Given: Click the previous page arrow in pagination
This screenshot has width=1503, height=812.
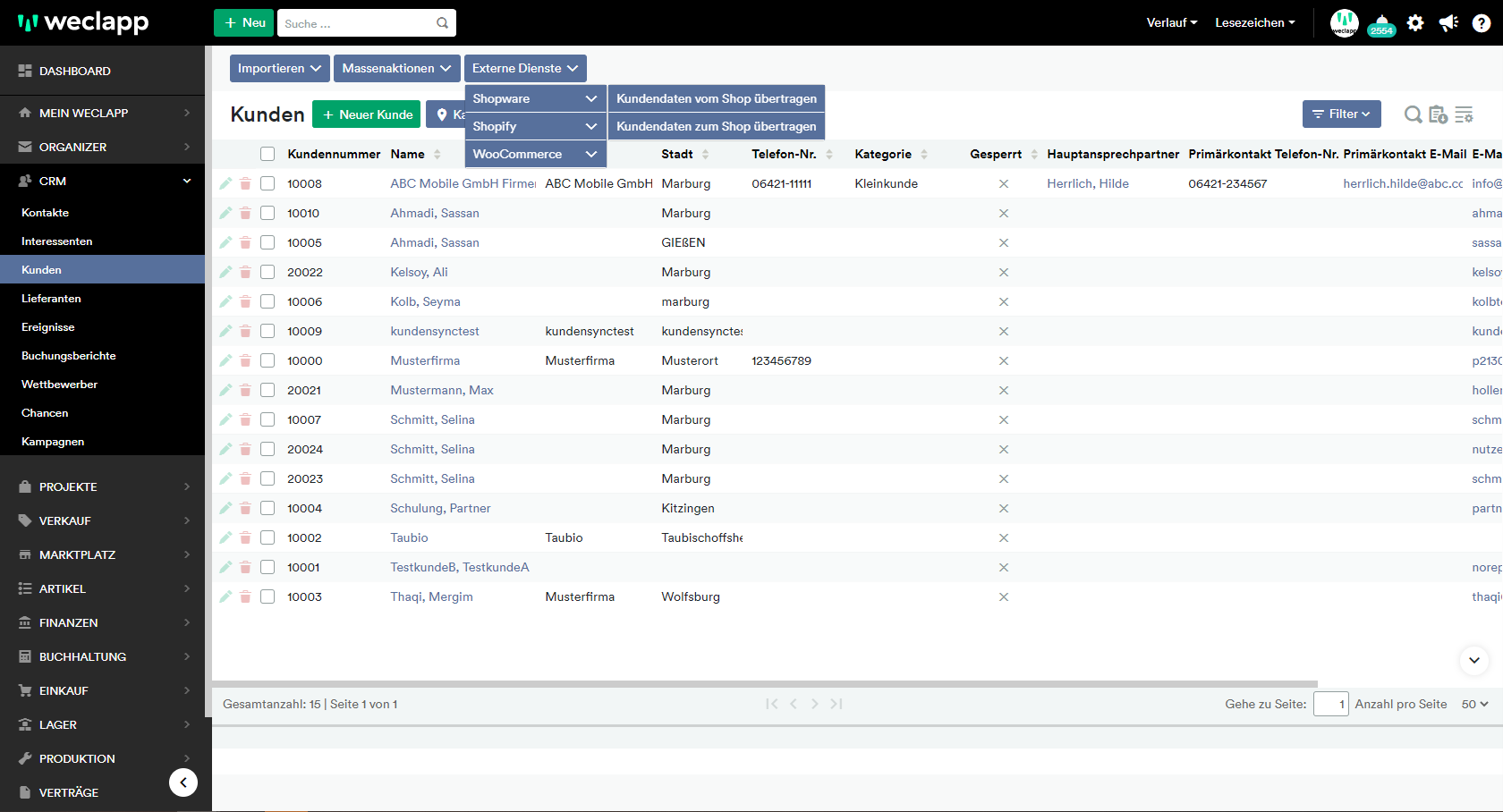Looking at the screenshot, I should tap(794, 704).
